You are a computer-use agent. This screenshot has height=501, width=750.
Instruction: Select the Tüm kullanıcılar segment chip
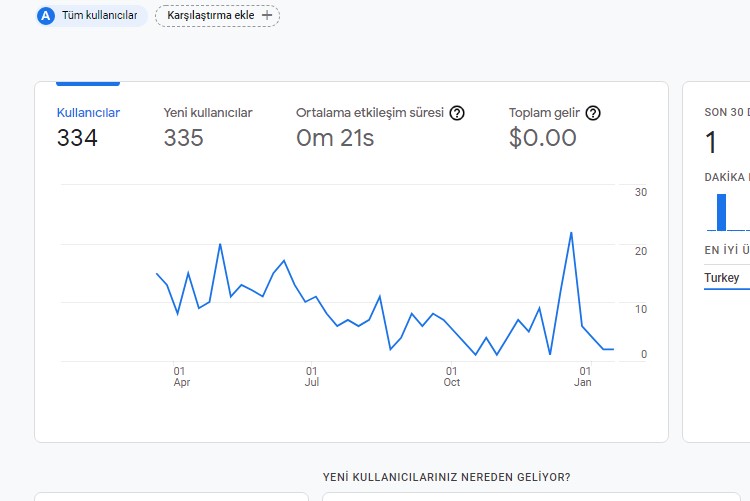pos(92,16)
